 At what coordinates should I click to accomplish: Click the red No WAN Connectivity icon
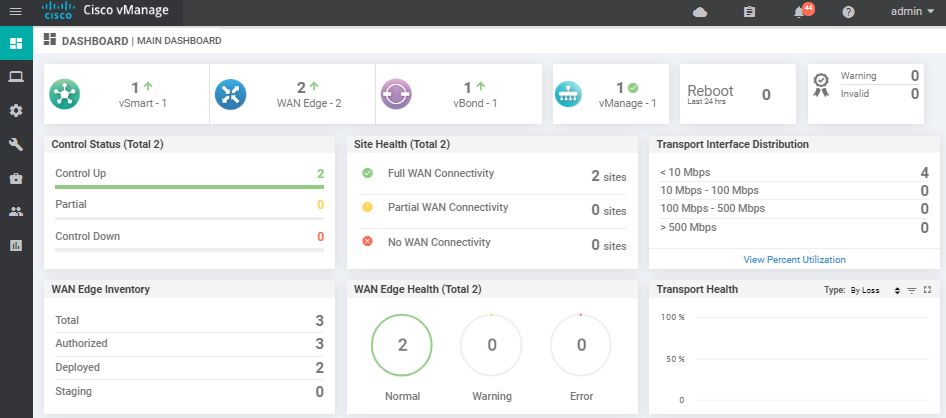[x=367, y=242]
